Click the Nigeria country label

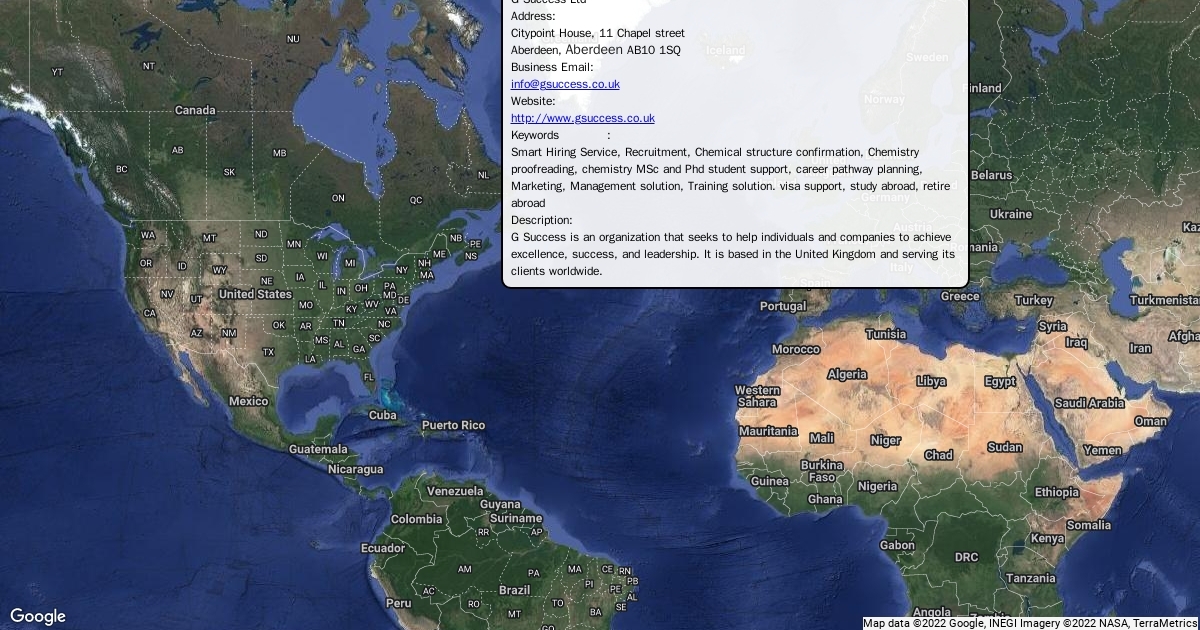click(x=877, y=486)
